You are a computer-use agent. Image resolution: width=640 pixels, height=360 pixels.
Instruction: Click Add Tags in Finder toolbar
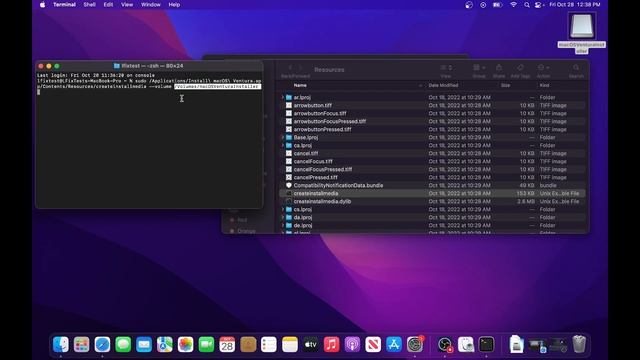(520, 68)
